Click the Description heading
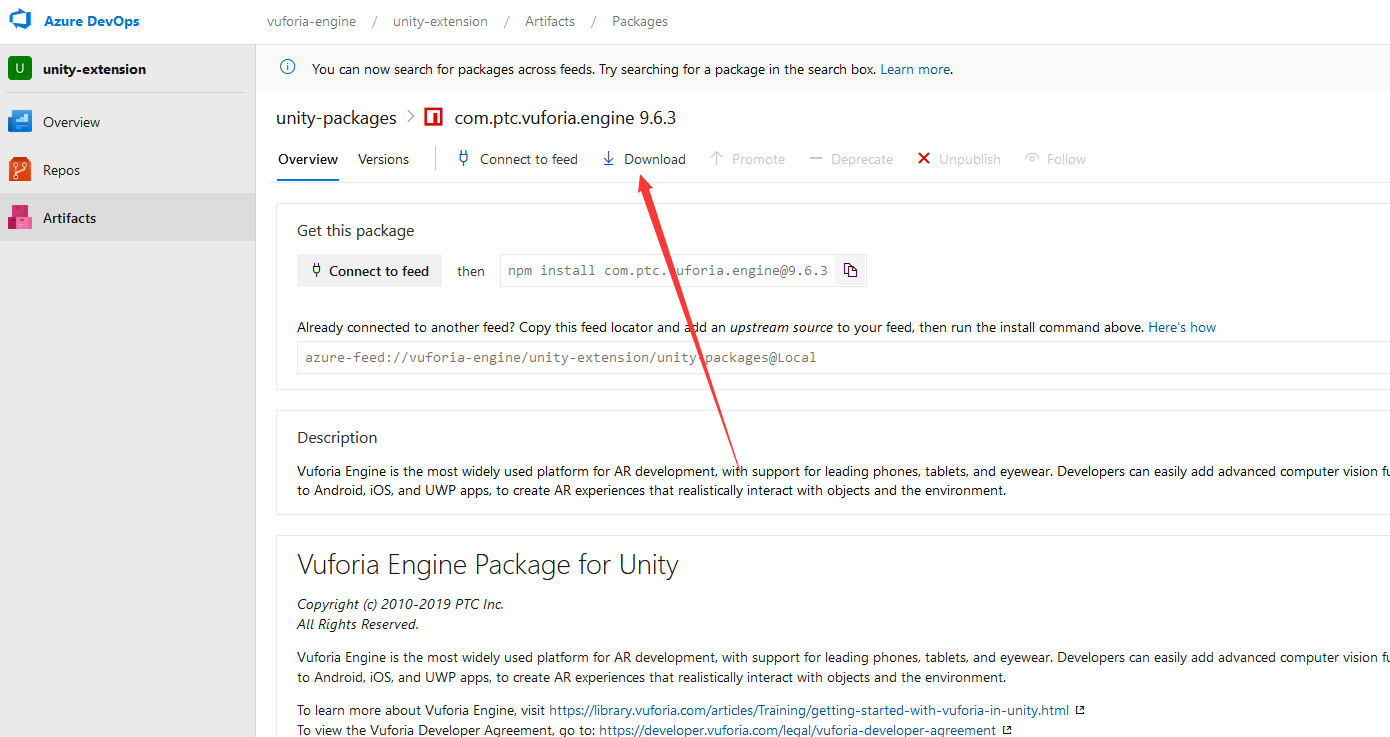This screenshot has height=737, width=1390. point(337,438)
